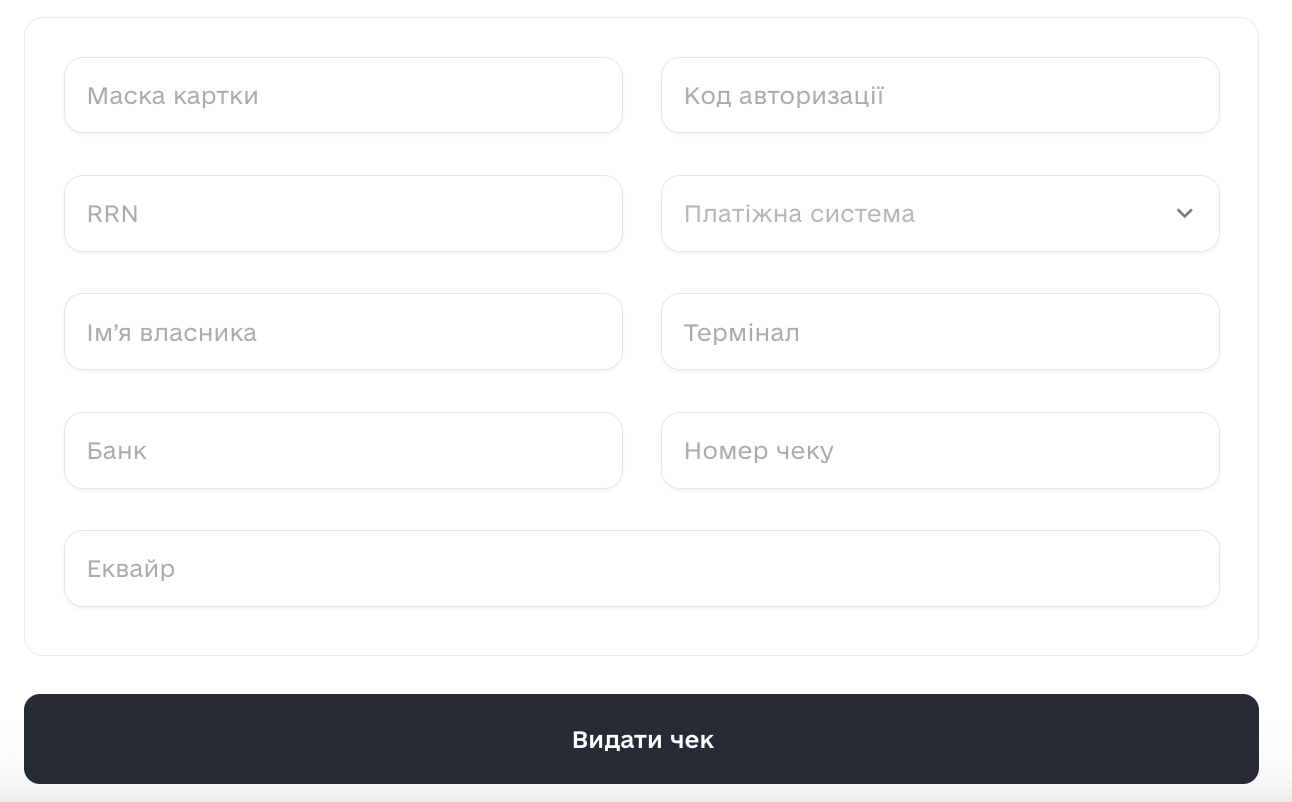Screen dimensions: 1292x802
Task: Set focus to cardholder name field
Action: (343, 332)
